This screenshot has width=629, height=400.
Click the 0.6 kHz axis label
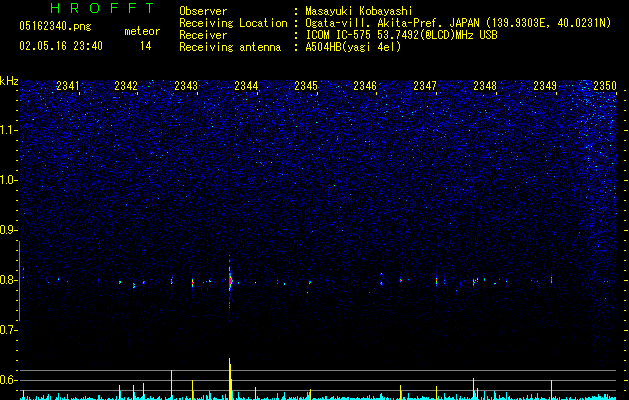point(9,380)
